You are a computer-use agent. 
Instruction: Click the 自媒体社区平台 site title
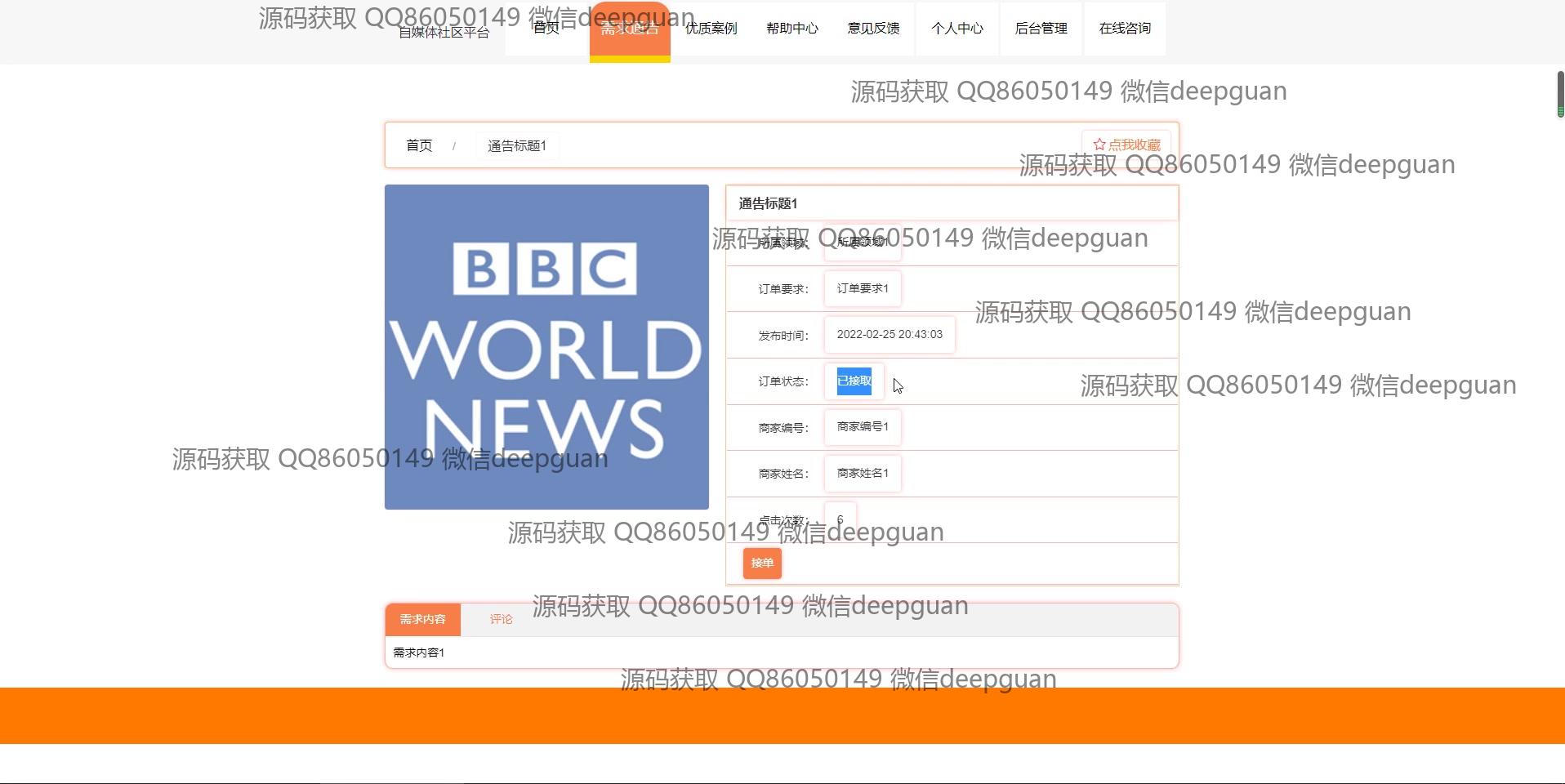coord(444,33)
